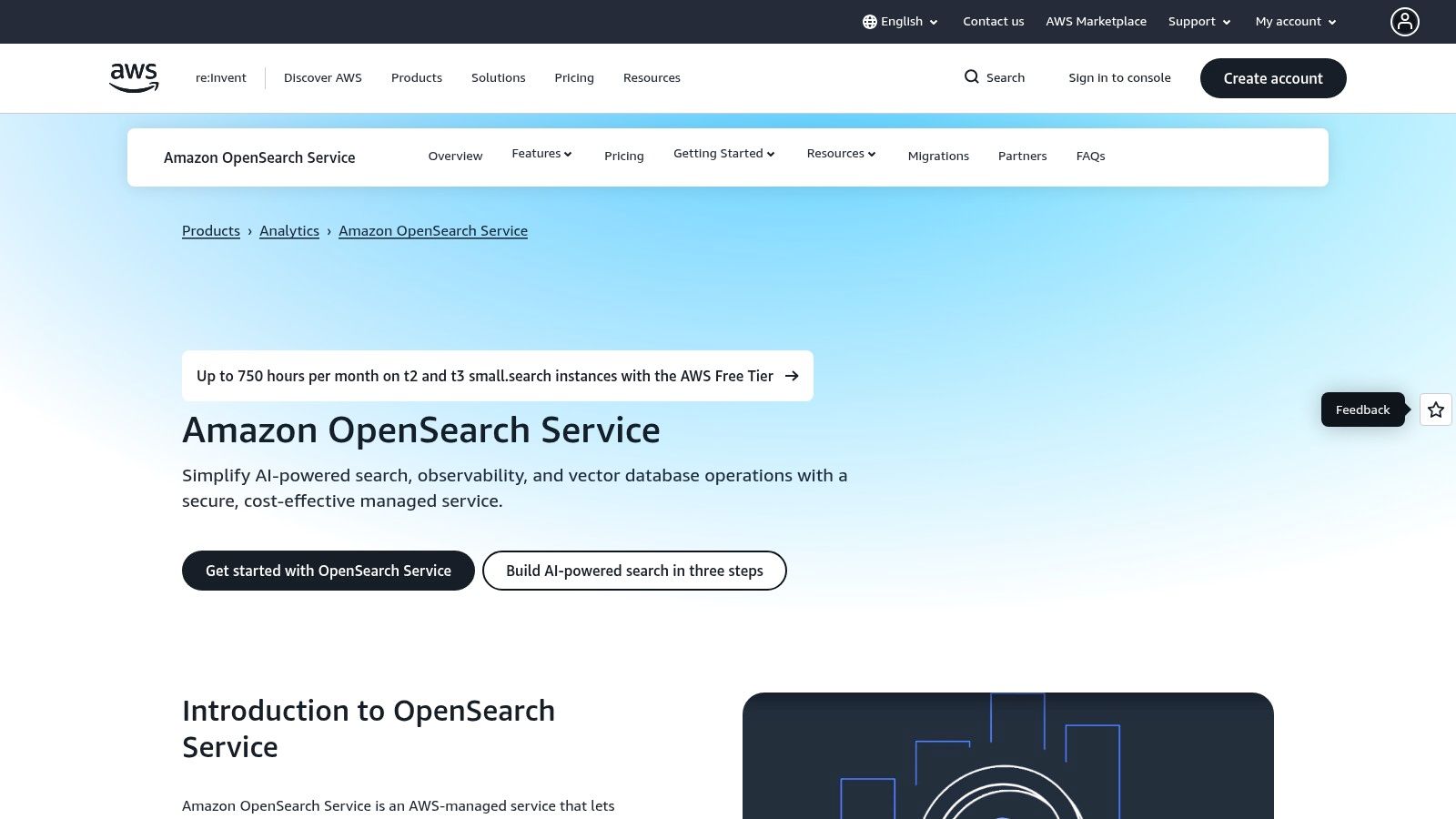The height and width of the screenshot is (819, 1456).
Task: Open the Support dropdown
Action: (1198, 21)
